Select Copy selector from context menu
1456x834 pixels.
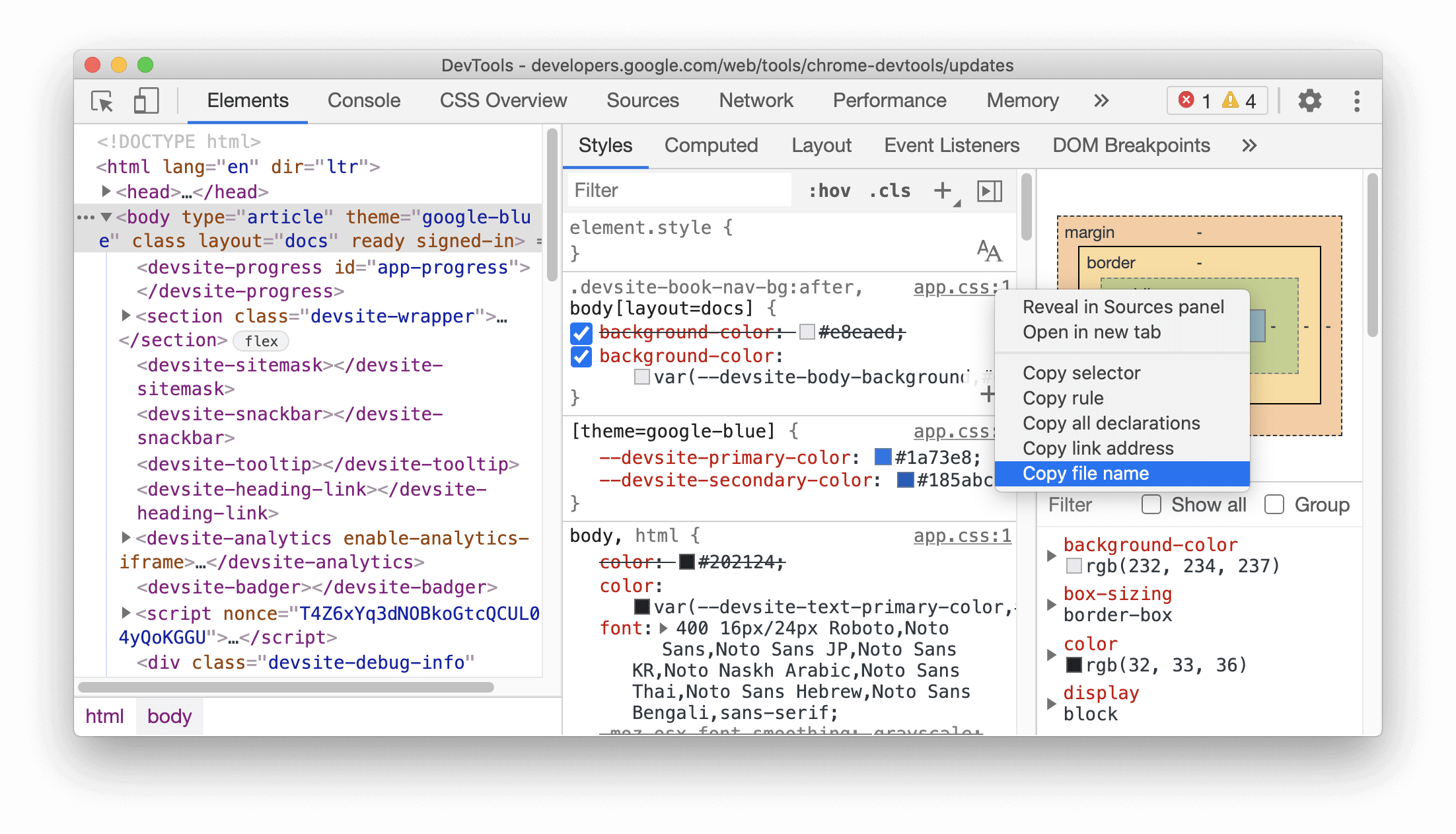coord(1082,373)
